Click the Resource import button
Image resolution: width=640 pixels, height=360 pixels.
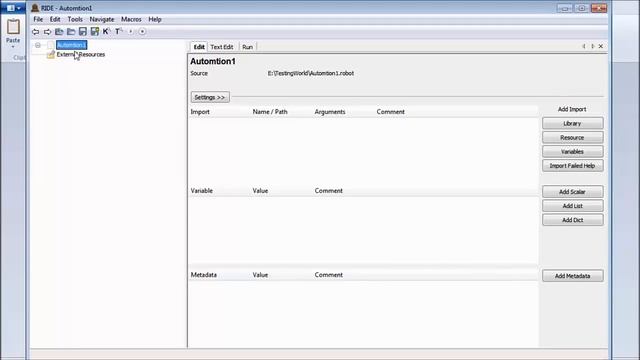point(573,138)
